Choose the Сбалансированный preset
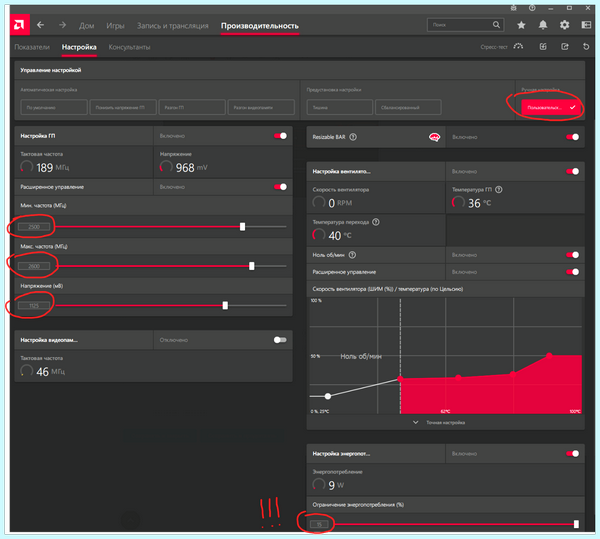600x539 pixels. coord(408,107)
